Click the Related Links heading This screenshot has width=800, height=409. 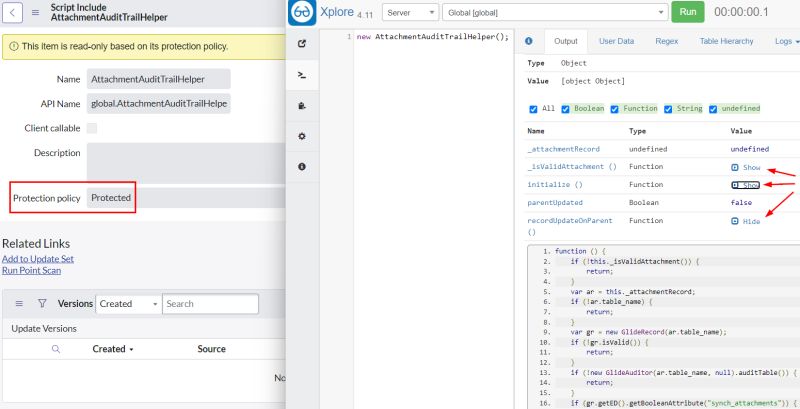36,244
